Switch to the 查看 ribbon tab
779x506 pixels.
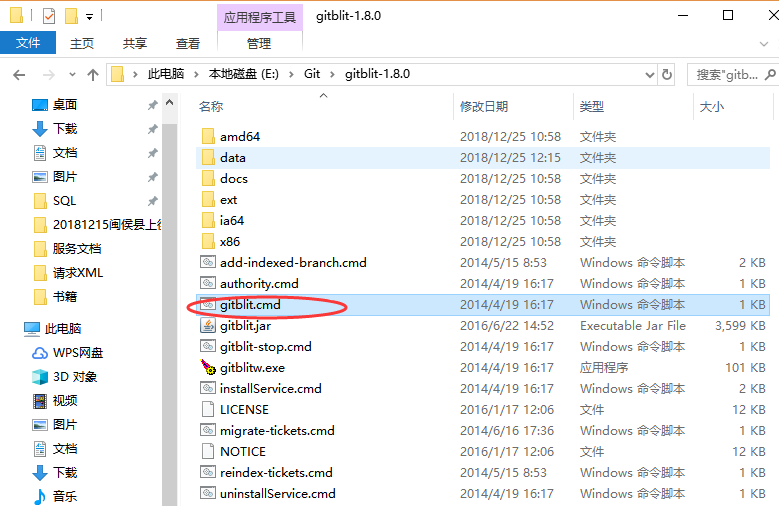pyautogui.click(x=188, y=43)
